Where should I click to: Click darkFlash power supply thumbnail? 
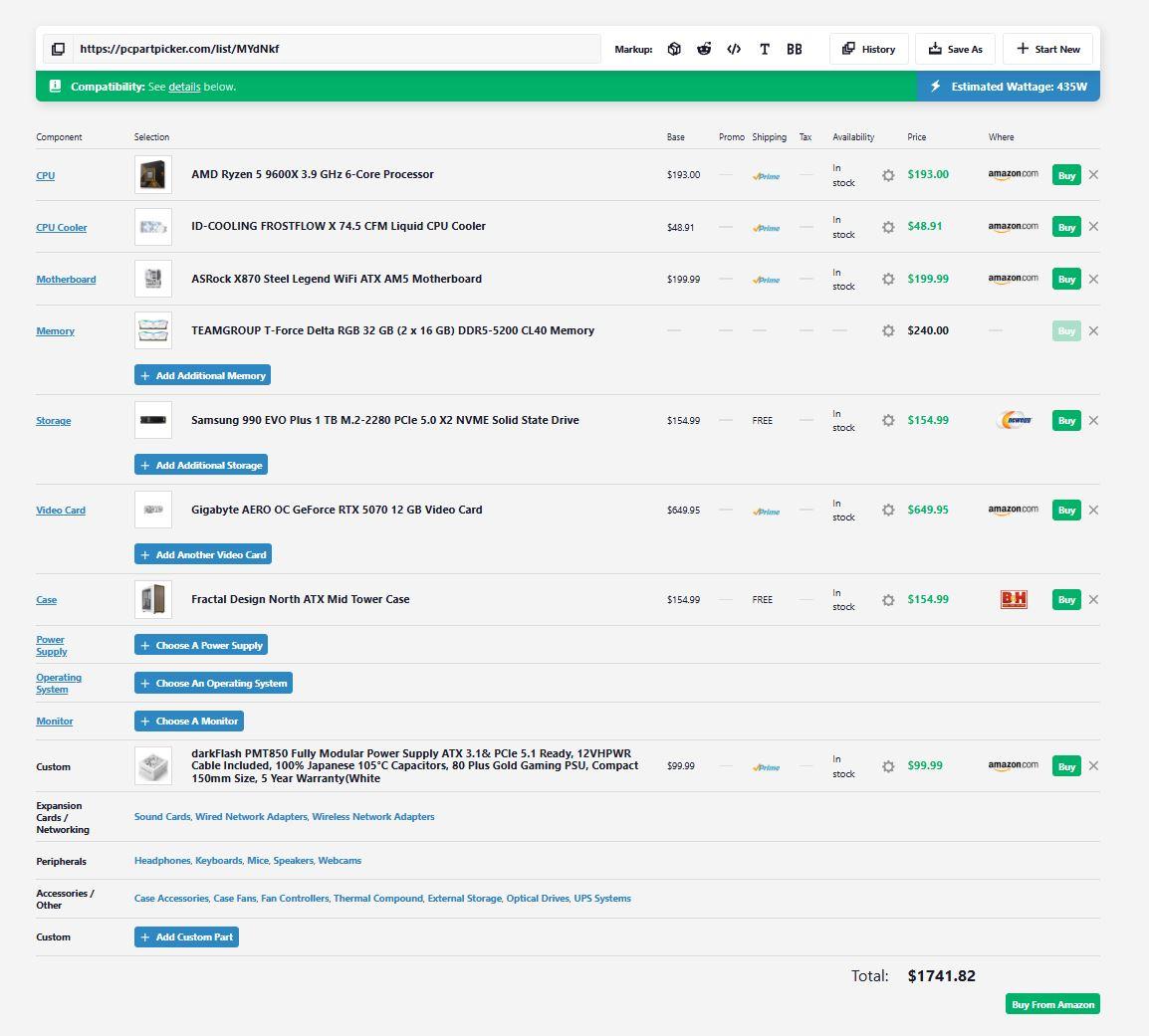click(153, 765)
